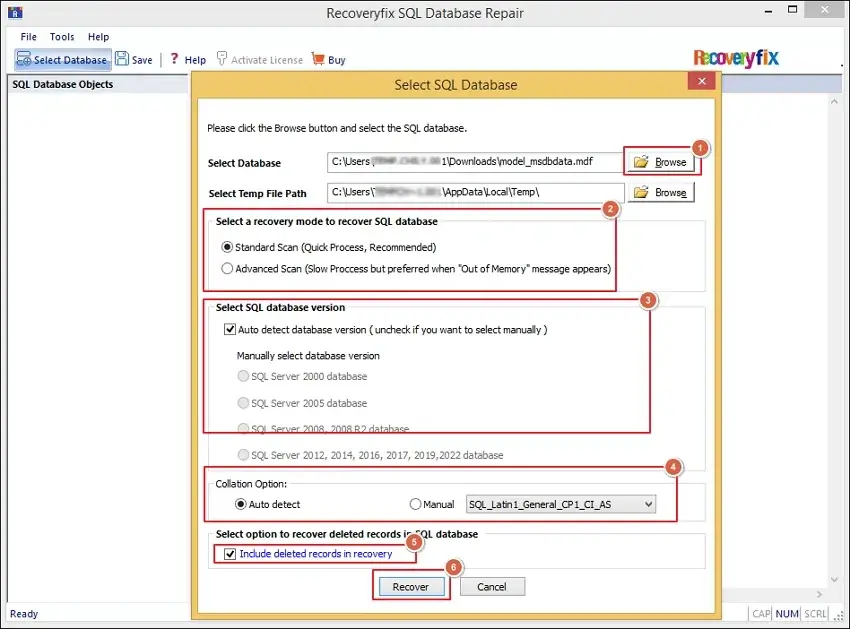Minimize the Recoveryfix window
The width and height of the screenshot is (850, 629).
(x=768, y=11)
